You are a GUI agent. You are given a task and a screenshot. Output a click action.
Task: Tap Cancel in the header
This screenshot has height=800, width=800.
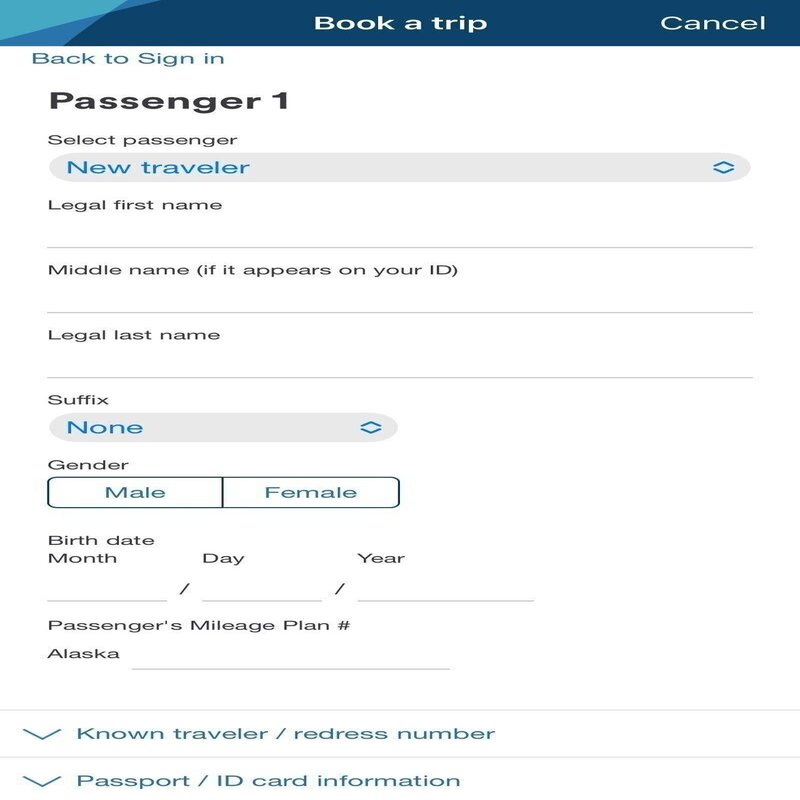(x=713, y=23)
